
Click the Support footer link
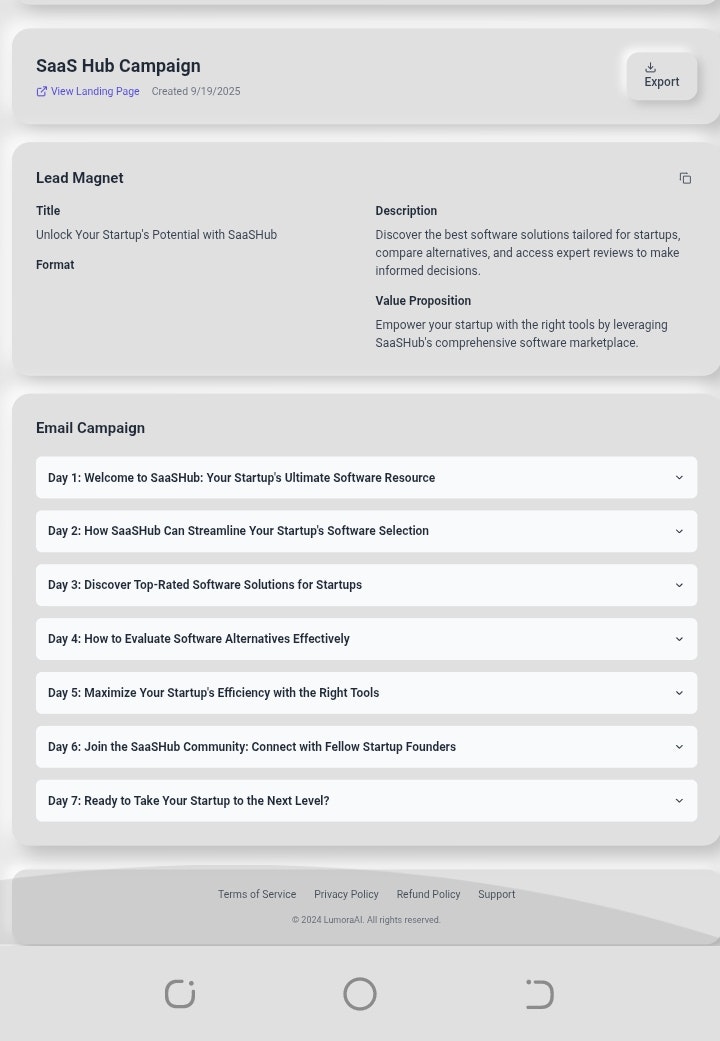496,895
